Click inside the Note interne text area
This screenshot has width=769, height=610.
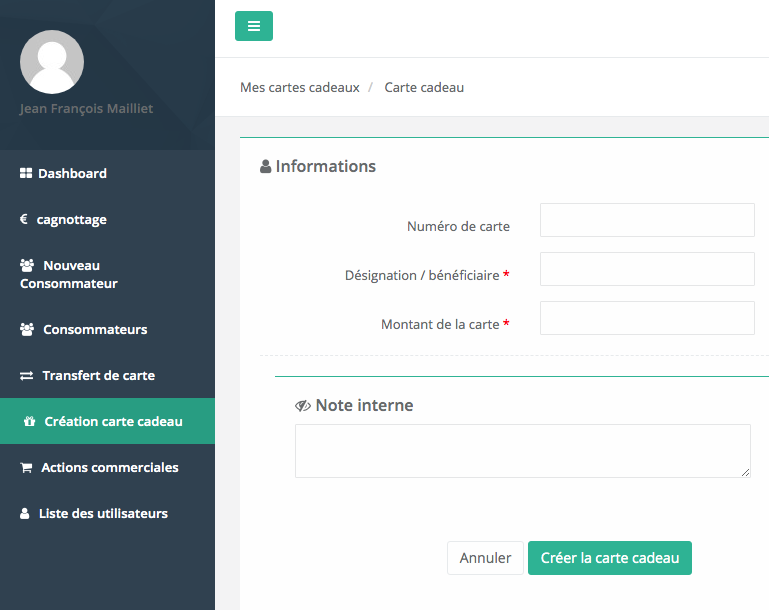pos(522,451)
